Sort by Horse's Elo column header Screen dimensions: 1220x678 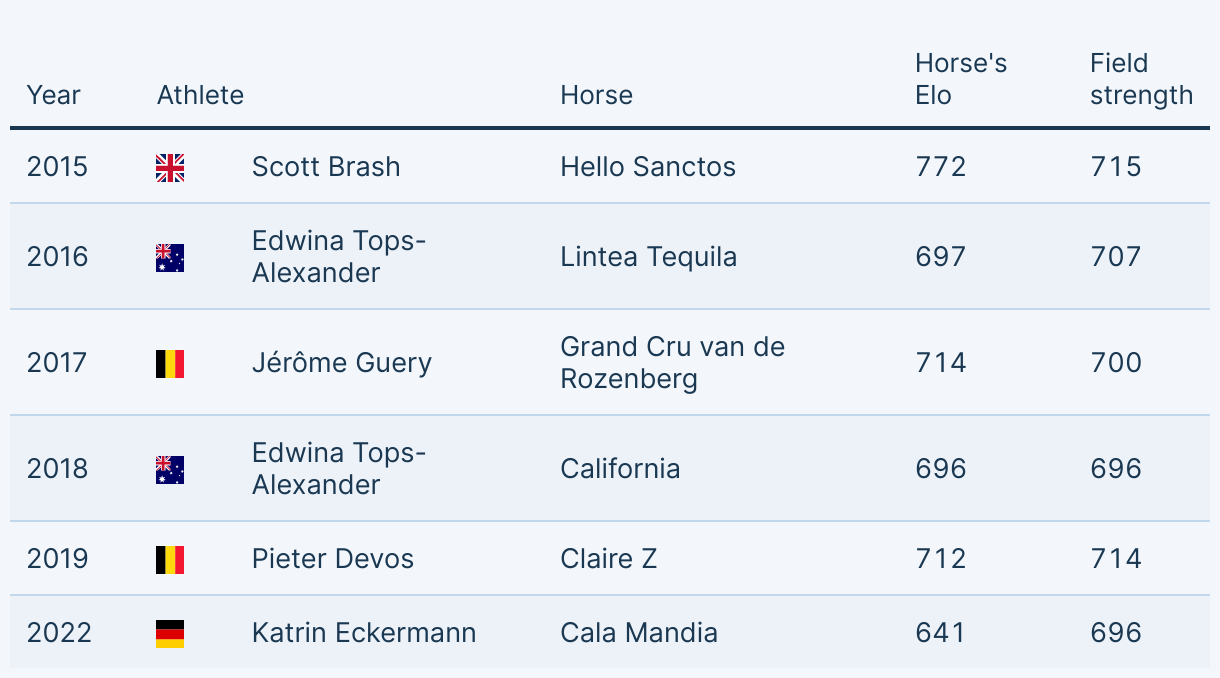(961, 79)
